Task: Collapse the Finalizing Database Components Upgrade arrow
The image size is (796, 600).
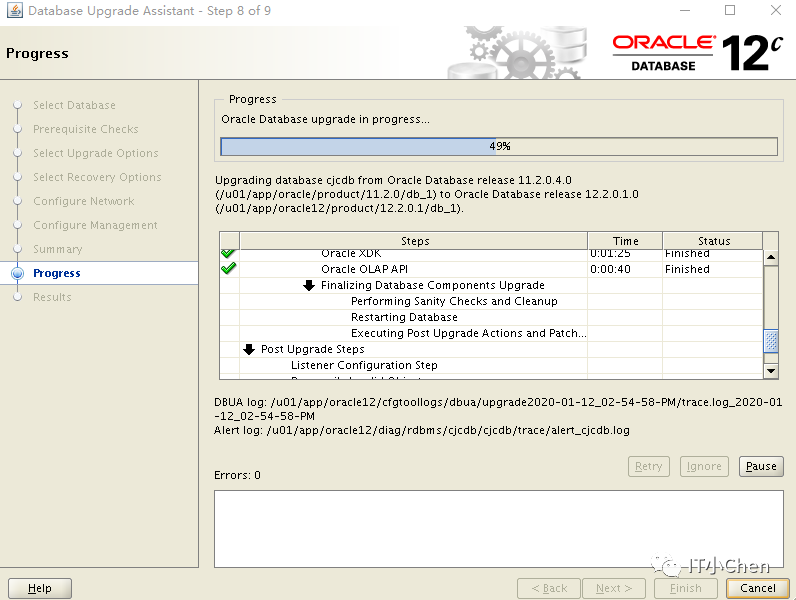Action: tap(309, 285)
